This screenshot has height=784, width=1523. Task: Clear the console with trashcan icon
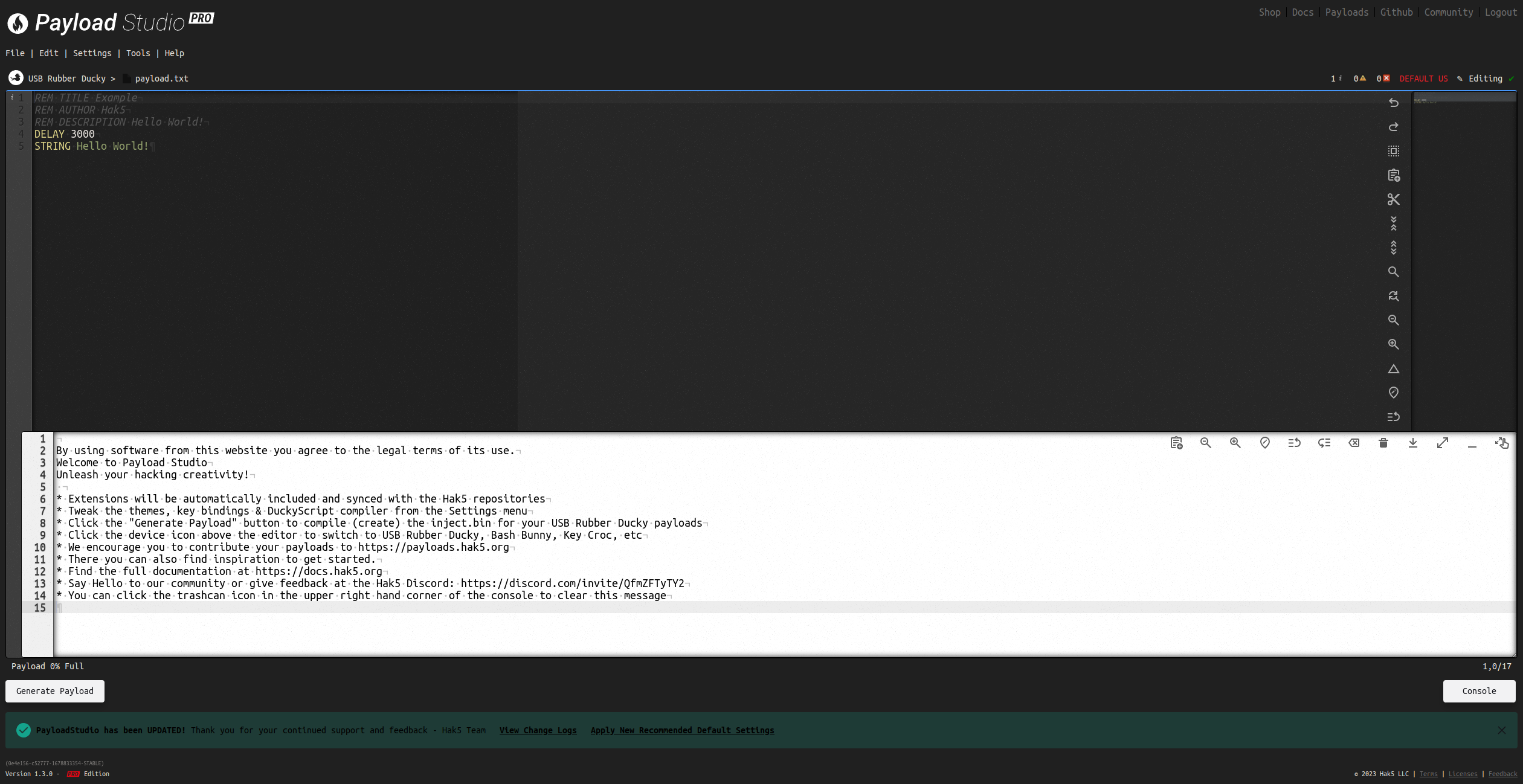(1383, 443)
